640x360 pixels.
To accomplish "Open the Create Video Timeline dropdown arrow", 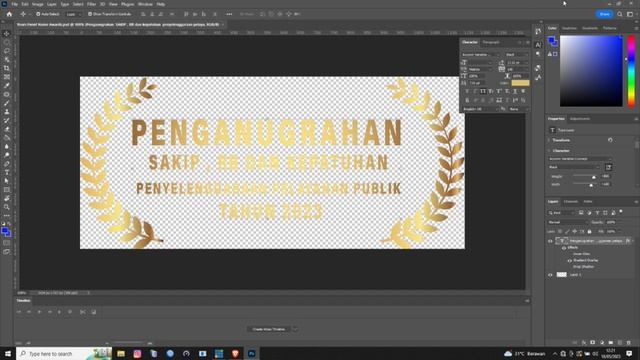I will click(x=295, y=329).
